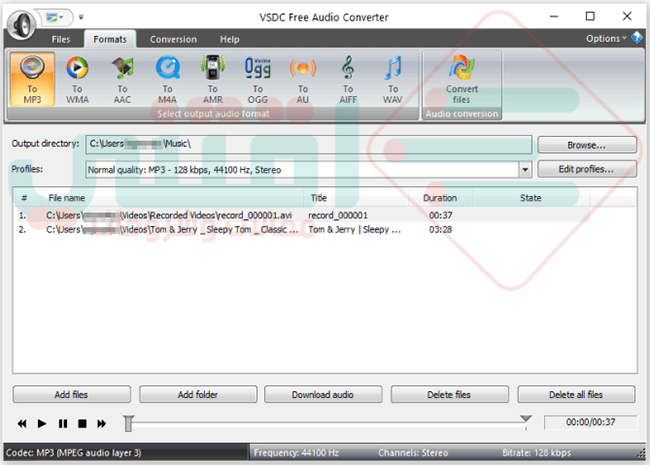Click the play button
This screenshot has height=465, width=650.
coord(42,424)
